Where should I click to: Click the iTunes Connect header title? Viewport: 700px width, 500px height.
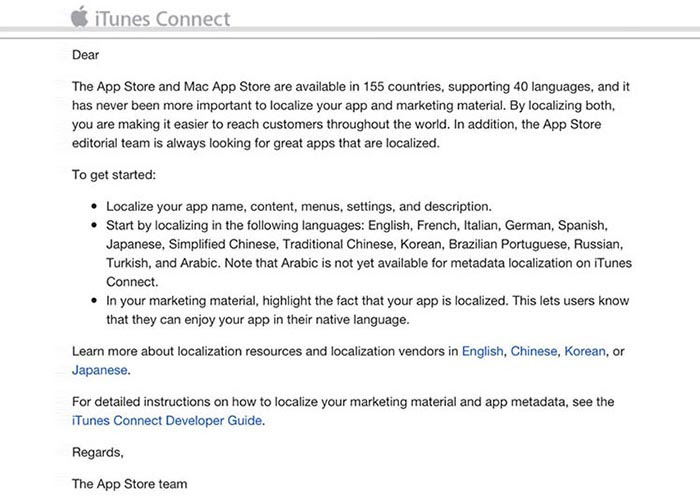click(x=162, y=19)
